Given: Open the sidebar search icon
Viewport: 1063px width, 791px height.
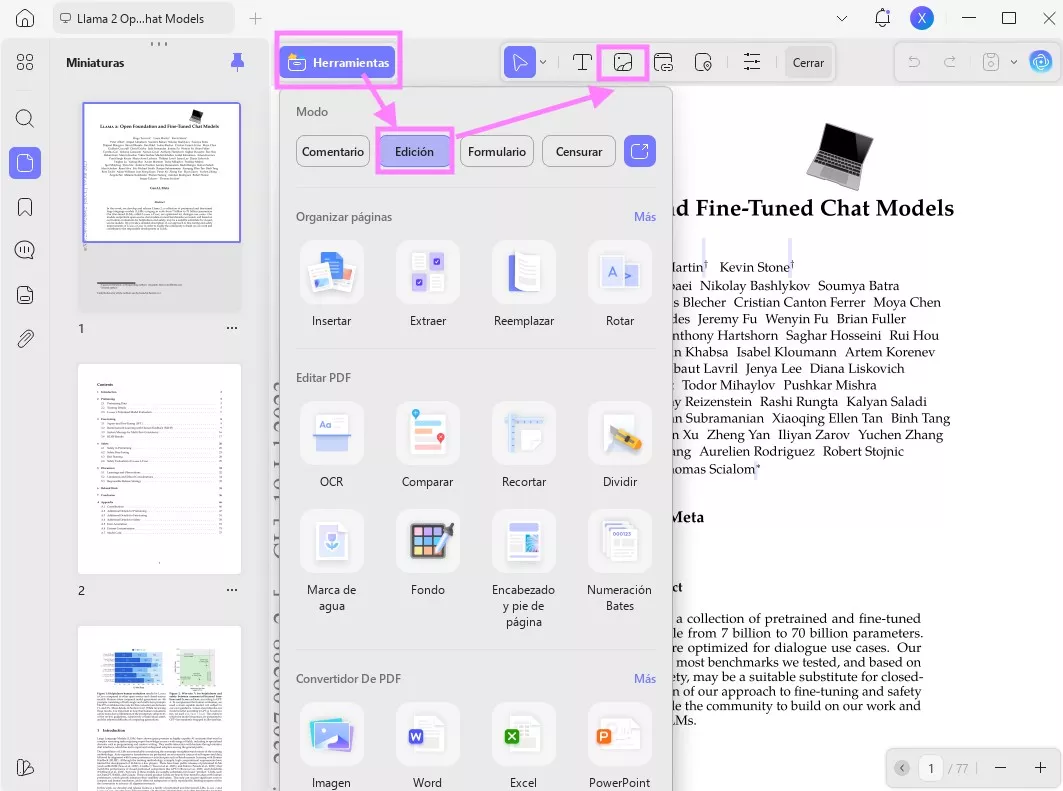Looking at the screenshot, I should coord(25,119).
